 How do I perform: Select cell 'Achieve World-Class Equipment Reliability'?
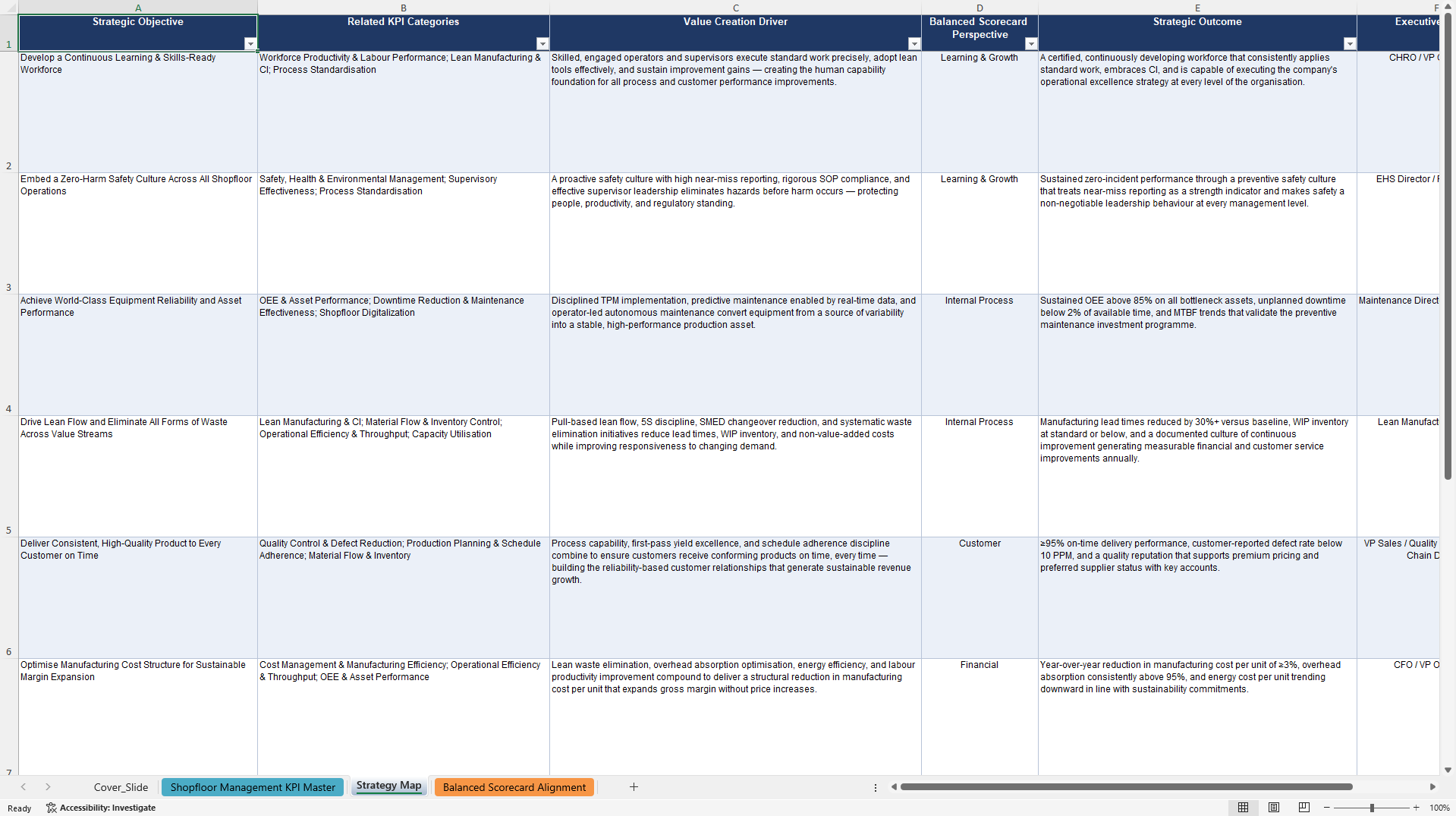click(138, 354)
